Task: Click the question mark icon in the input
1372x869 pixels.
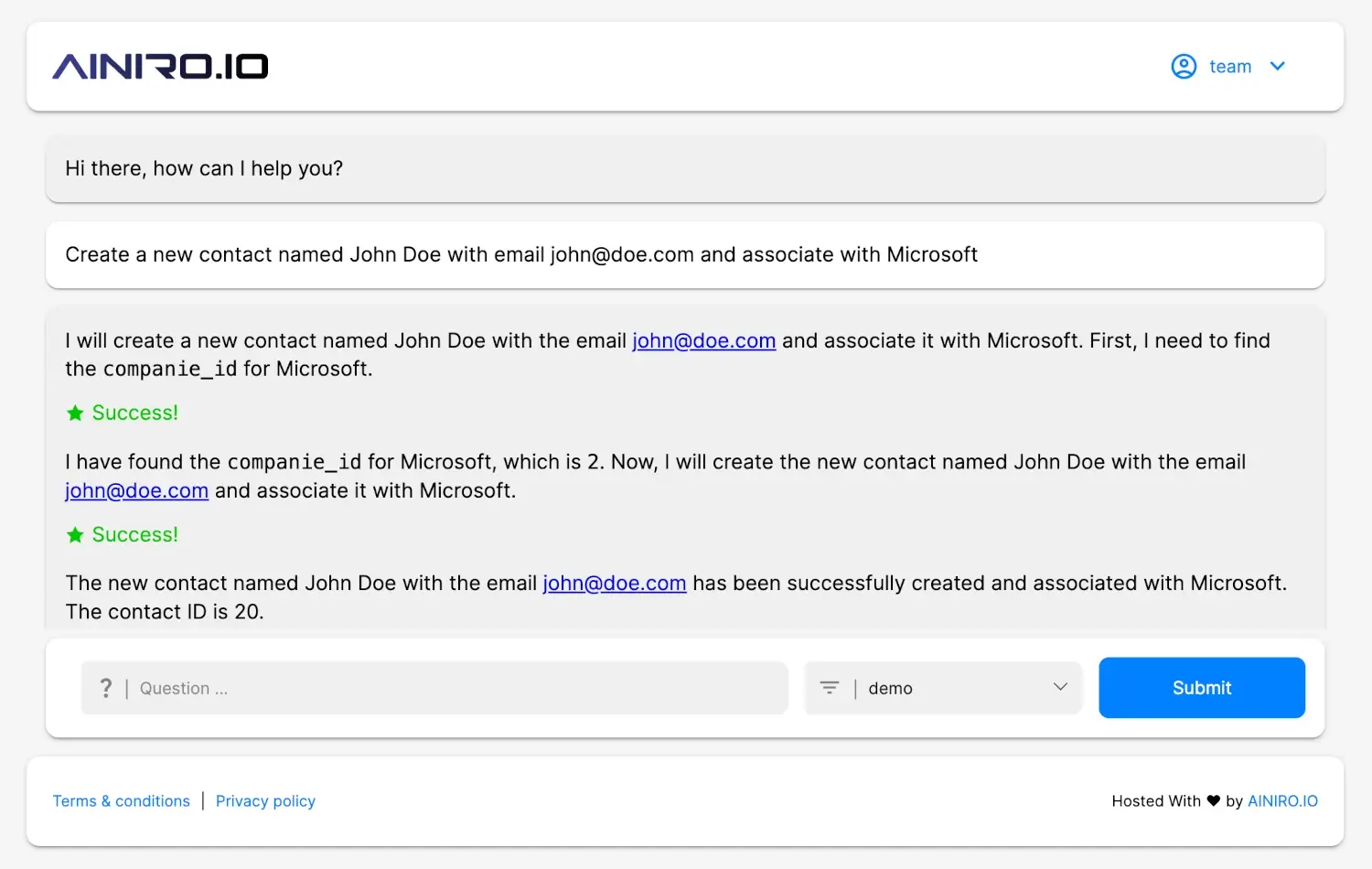Action: click(x=106, y=688)
